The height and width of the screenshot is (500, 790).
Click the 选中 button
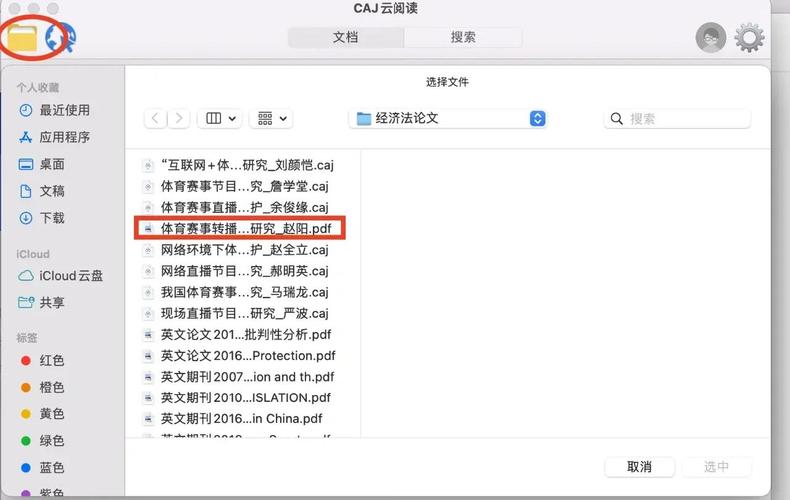point(716,467)
